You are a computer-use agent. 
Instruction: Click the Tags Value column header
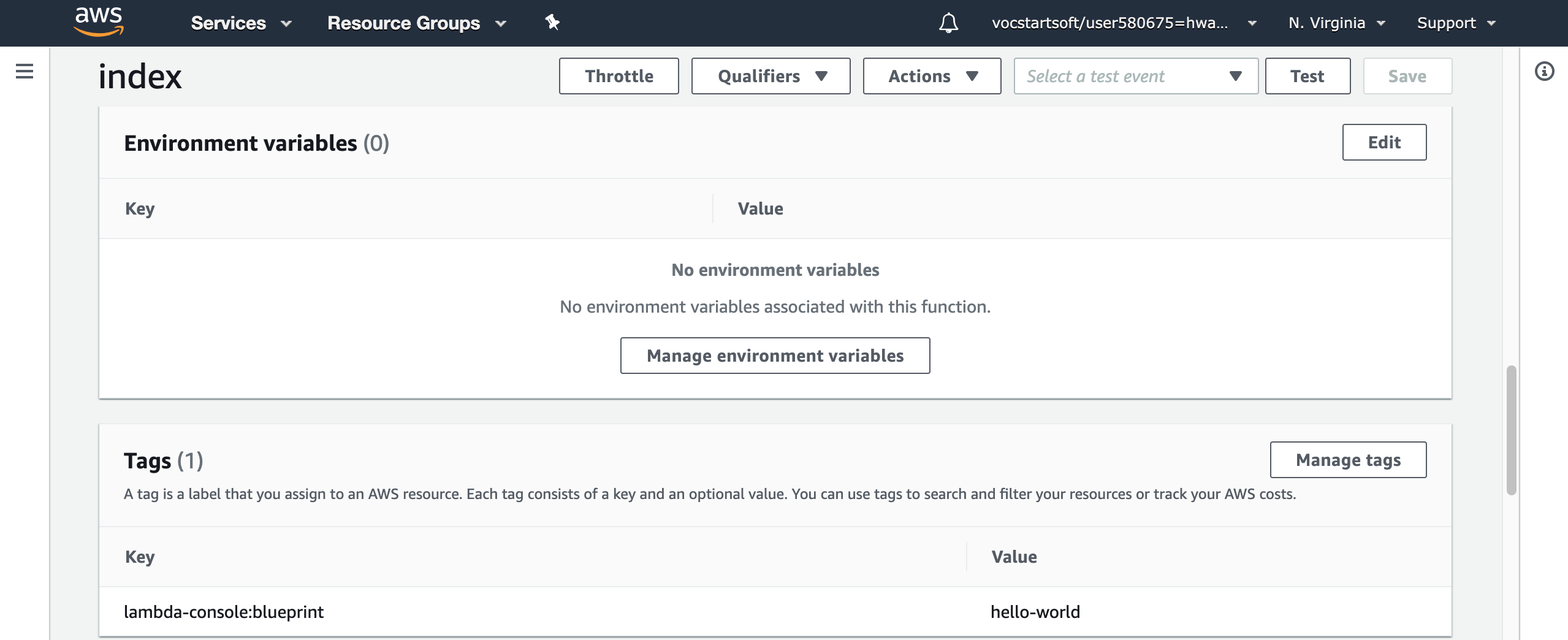[1014, 557]
